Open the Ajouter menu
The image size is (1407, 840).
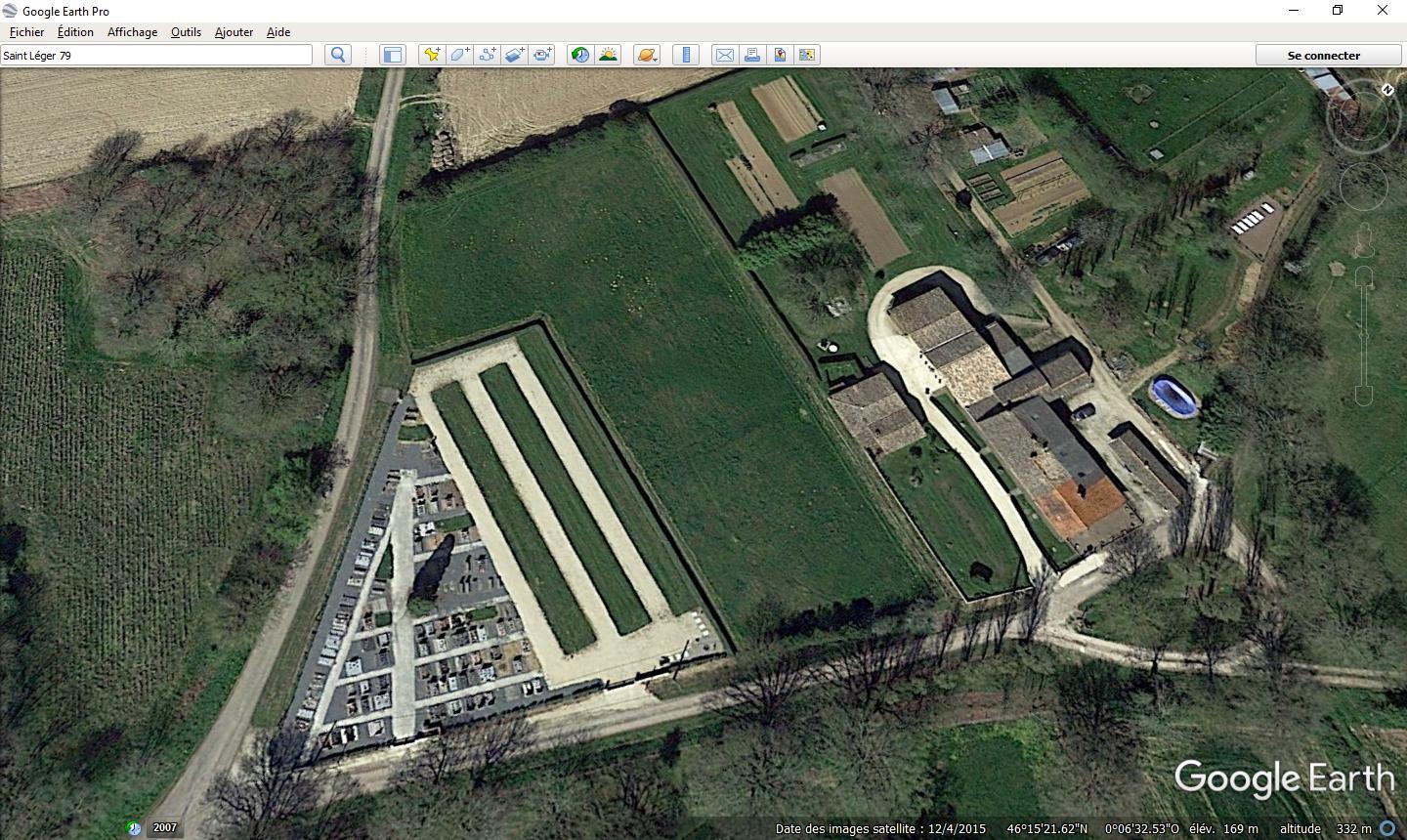click(x=234, y=32)
